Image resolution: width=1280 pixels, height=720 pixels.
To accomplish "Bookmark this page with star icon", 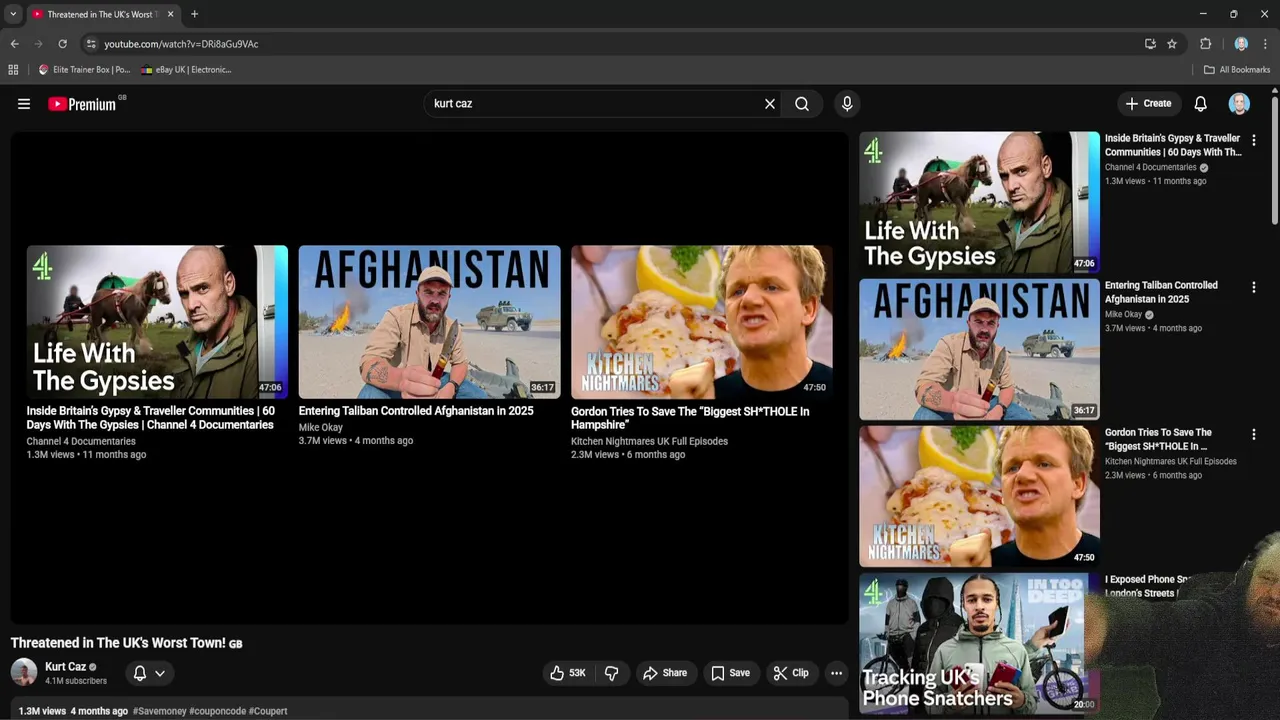I will [1172, 44].
